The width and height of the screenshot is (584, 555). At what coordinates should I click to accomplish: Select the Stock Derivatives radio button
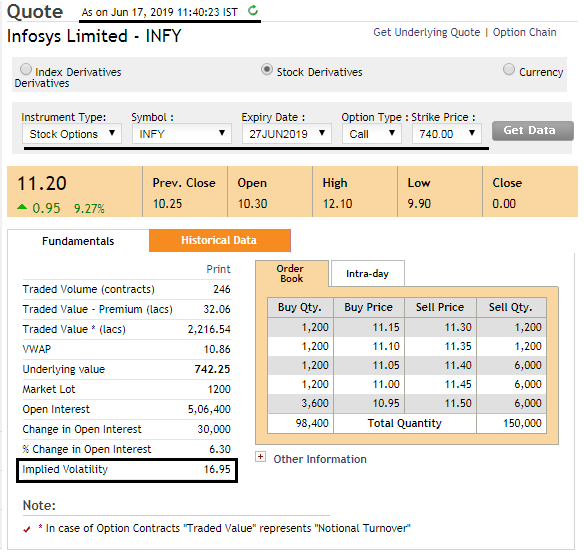[266, 69]
